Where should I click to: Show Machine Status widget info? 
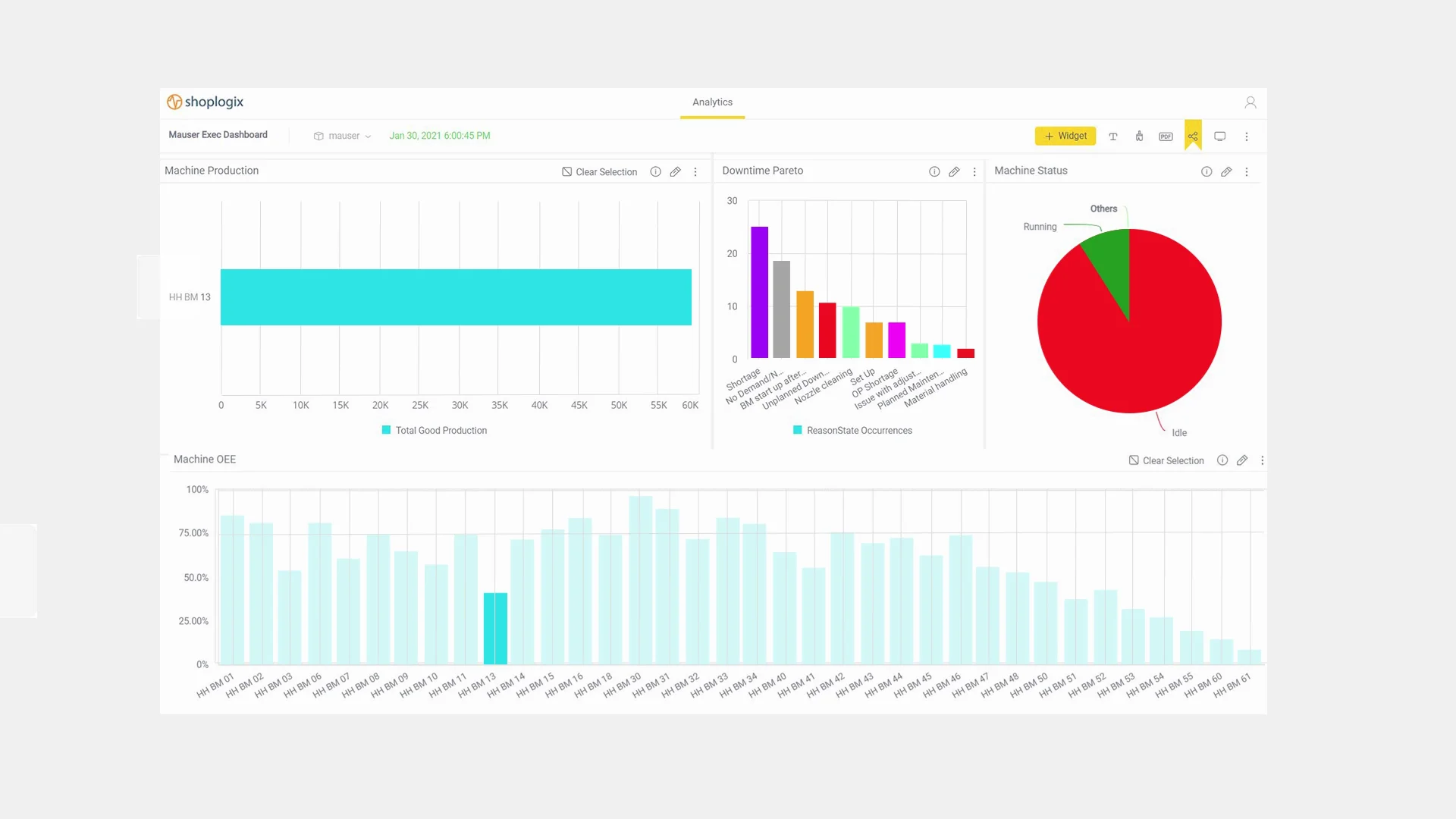coord(1207,172)
